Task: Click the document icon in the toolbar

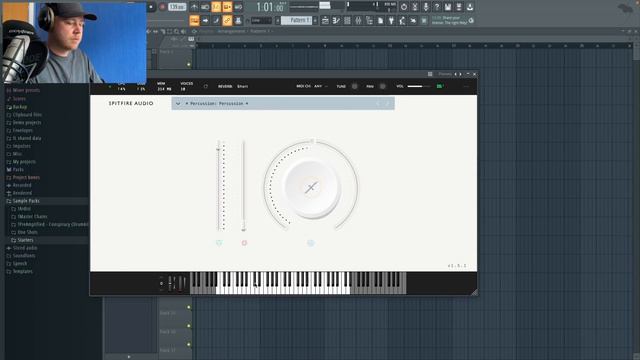Action: point(380,20)
